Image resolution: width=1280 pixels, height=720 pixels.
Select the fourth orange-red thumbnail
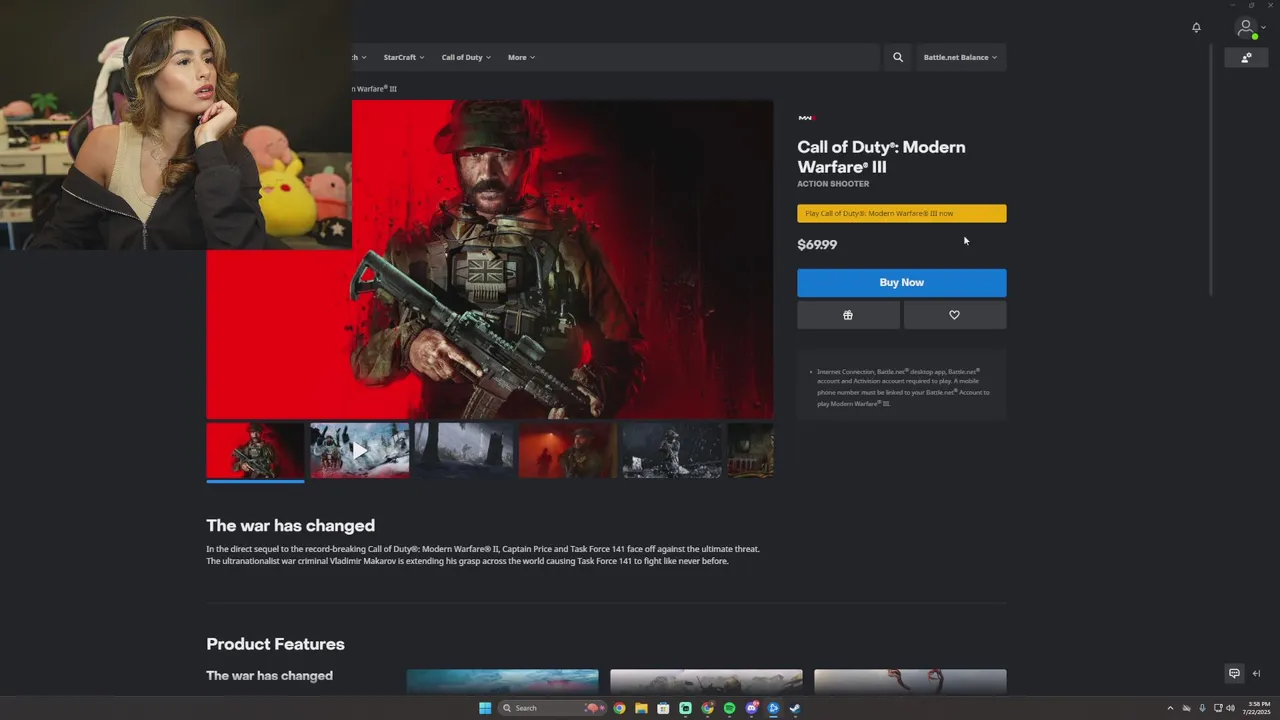568,450
